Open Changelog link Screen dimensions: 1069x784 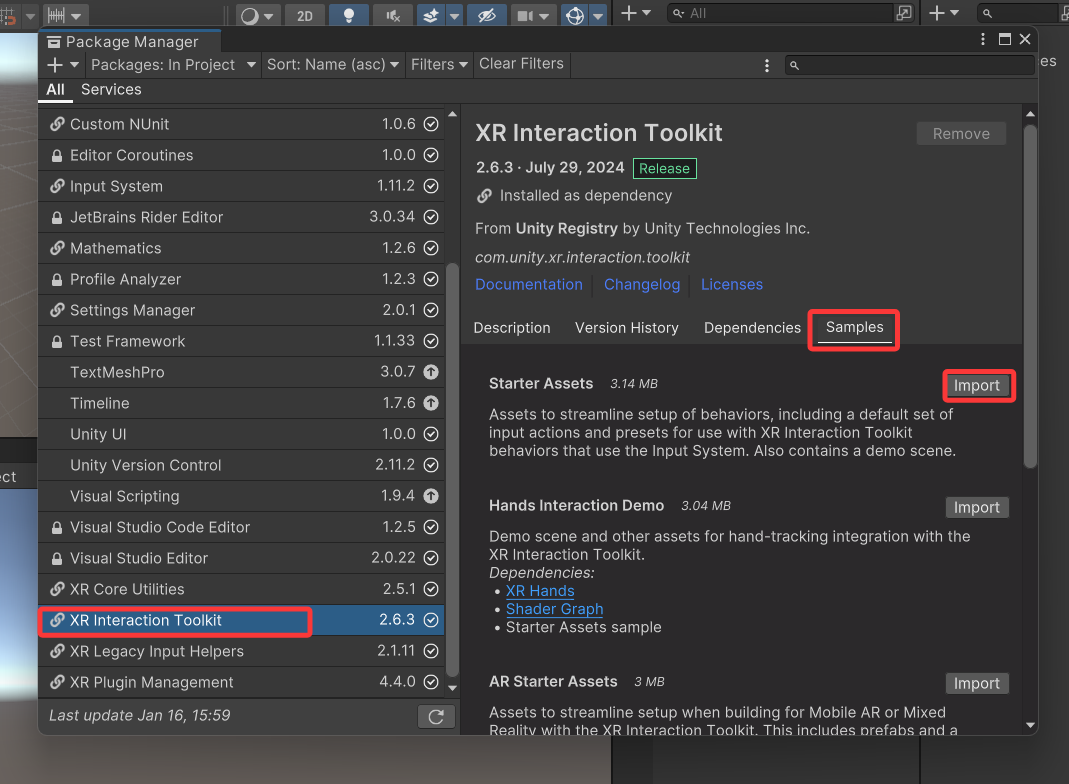(642, 284)
